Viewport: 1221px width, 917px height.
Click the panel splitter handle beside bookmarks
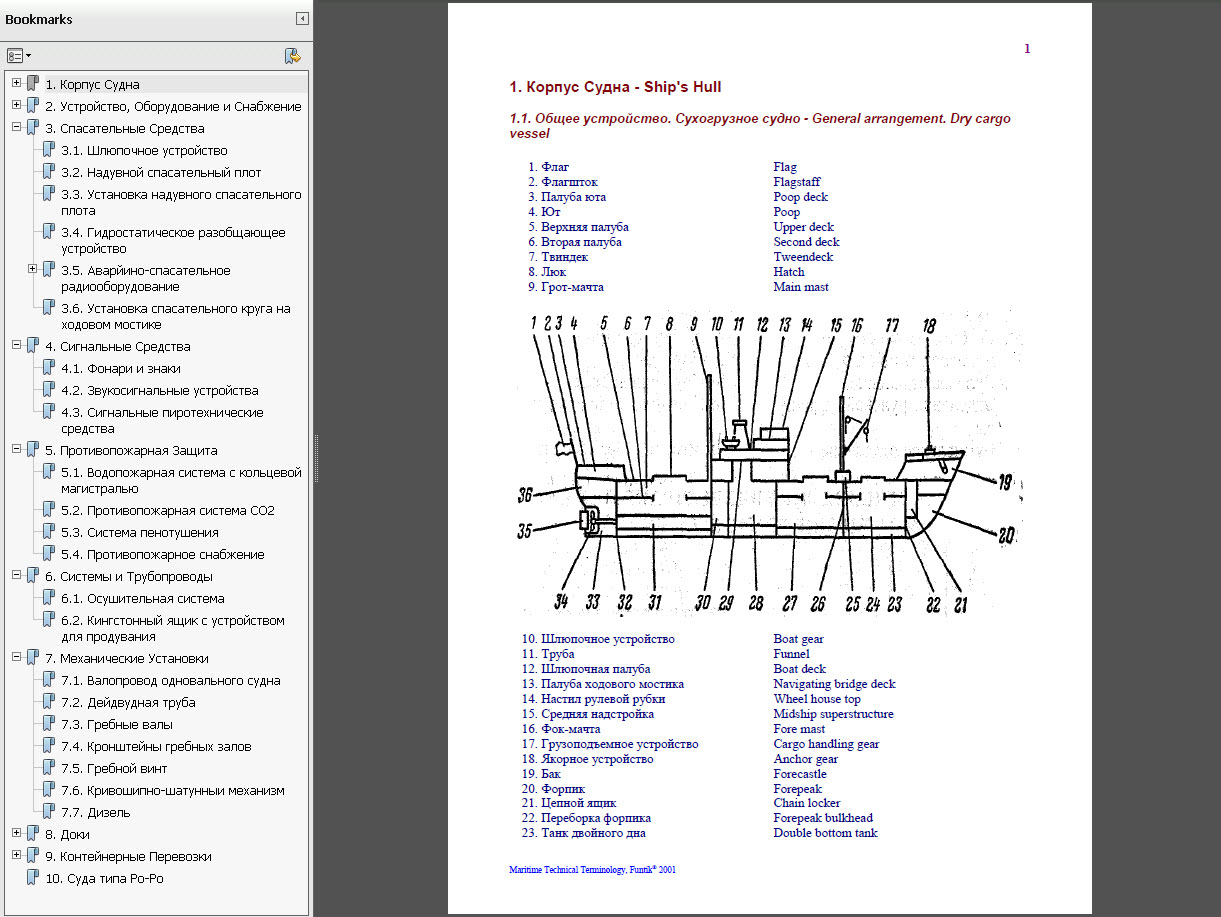pyautogui.click(x=316, y=458)
